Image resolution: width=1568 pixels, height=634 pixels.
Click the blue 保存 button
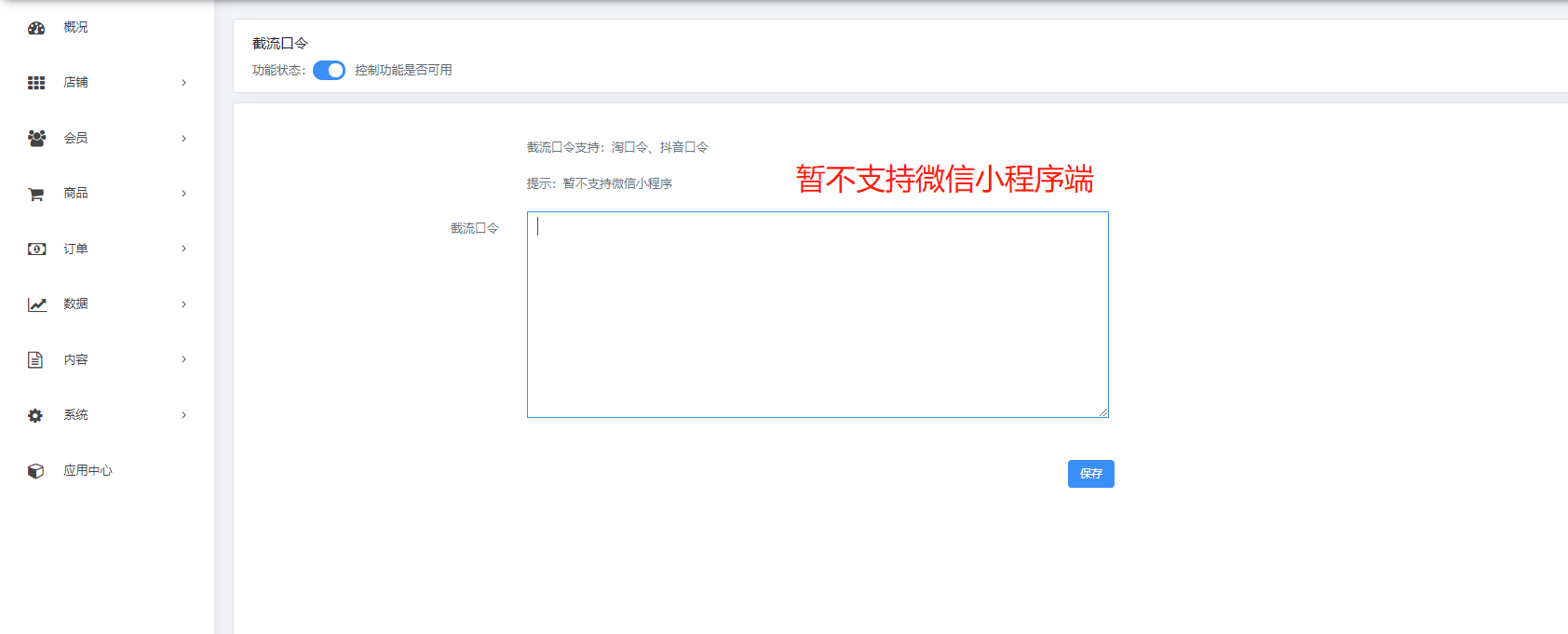click(1090, 474)
